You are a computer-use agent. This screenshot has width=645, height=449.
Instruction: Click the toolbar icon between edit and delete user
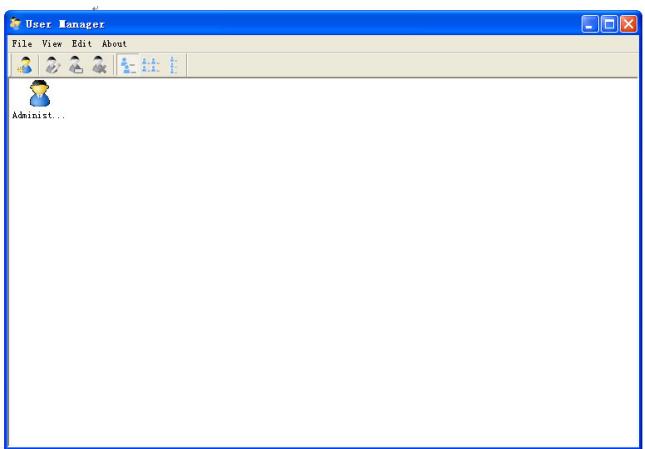[75, 66]
